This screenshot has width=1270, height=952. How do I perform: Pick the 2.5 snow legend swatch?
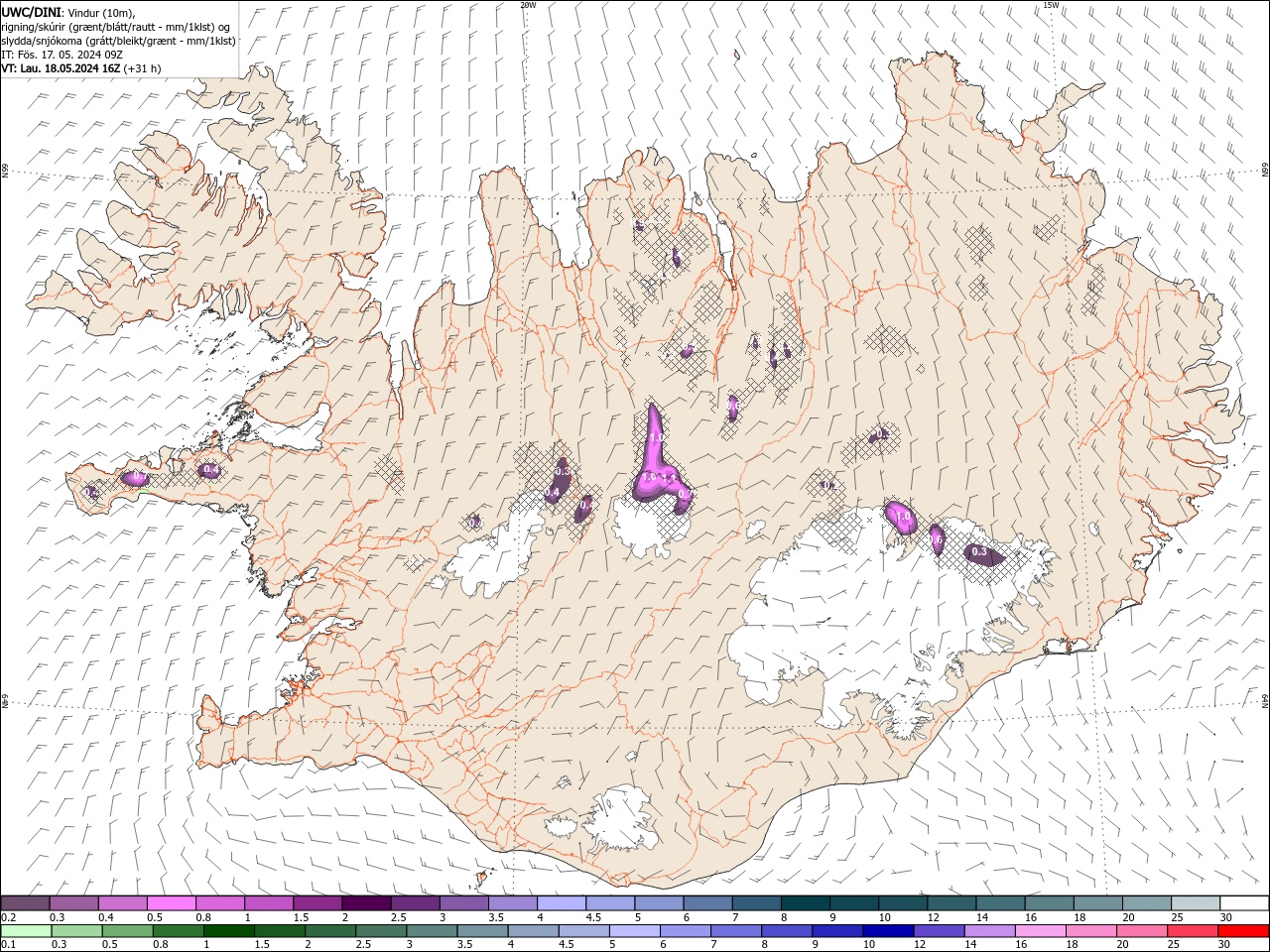coord(415,903)
